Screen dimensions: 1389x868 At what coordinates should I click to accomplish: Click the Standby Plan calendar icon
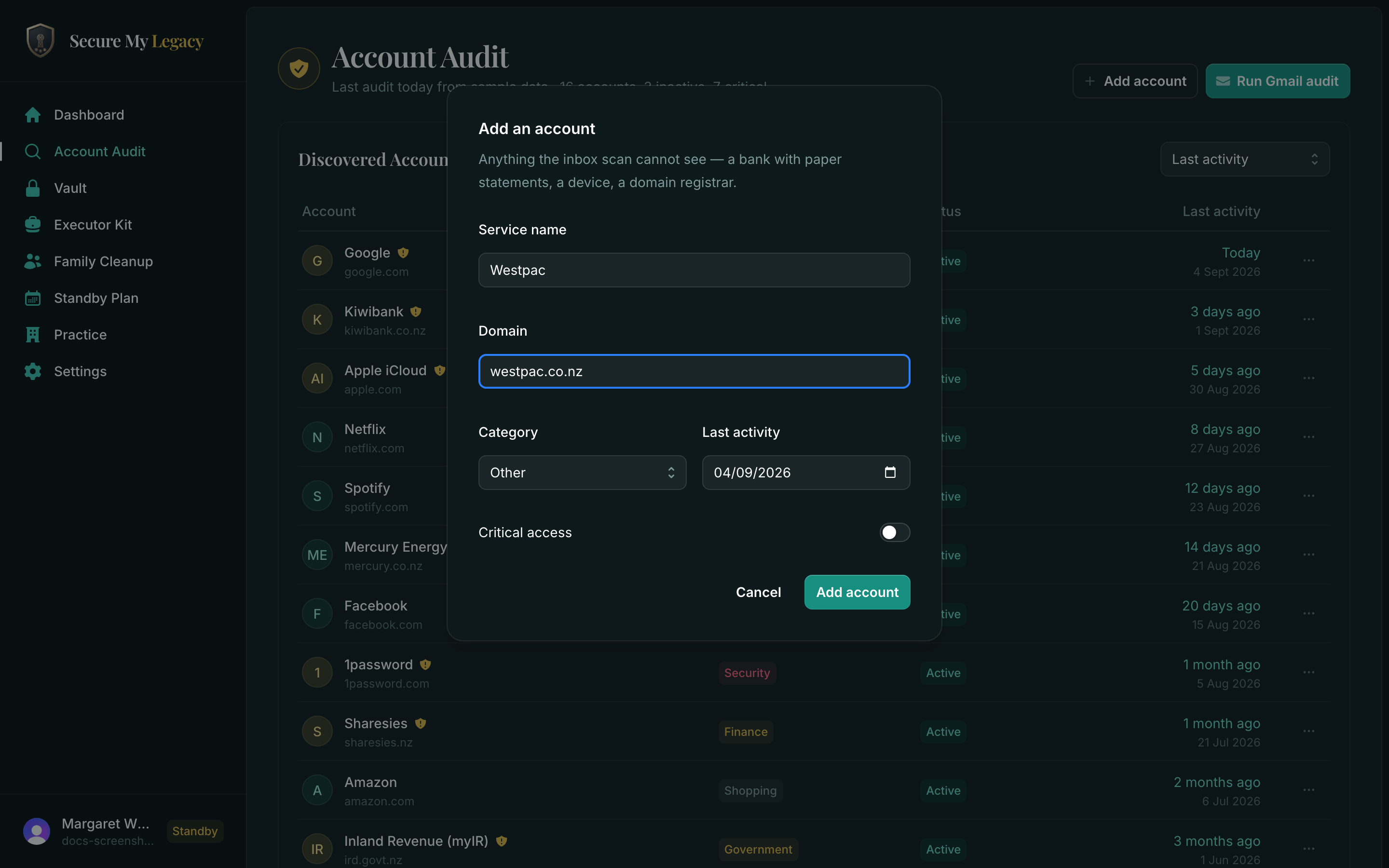coord(33,298)
